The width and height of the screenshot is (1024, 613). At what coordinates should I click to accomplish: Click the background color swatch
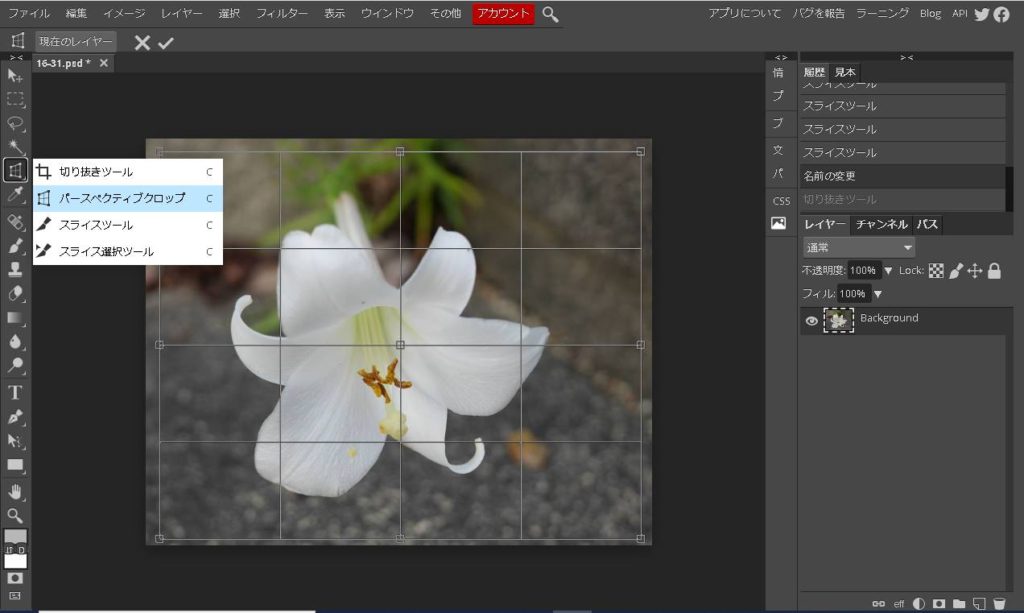[16, 561]
